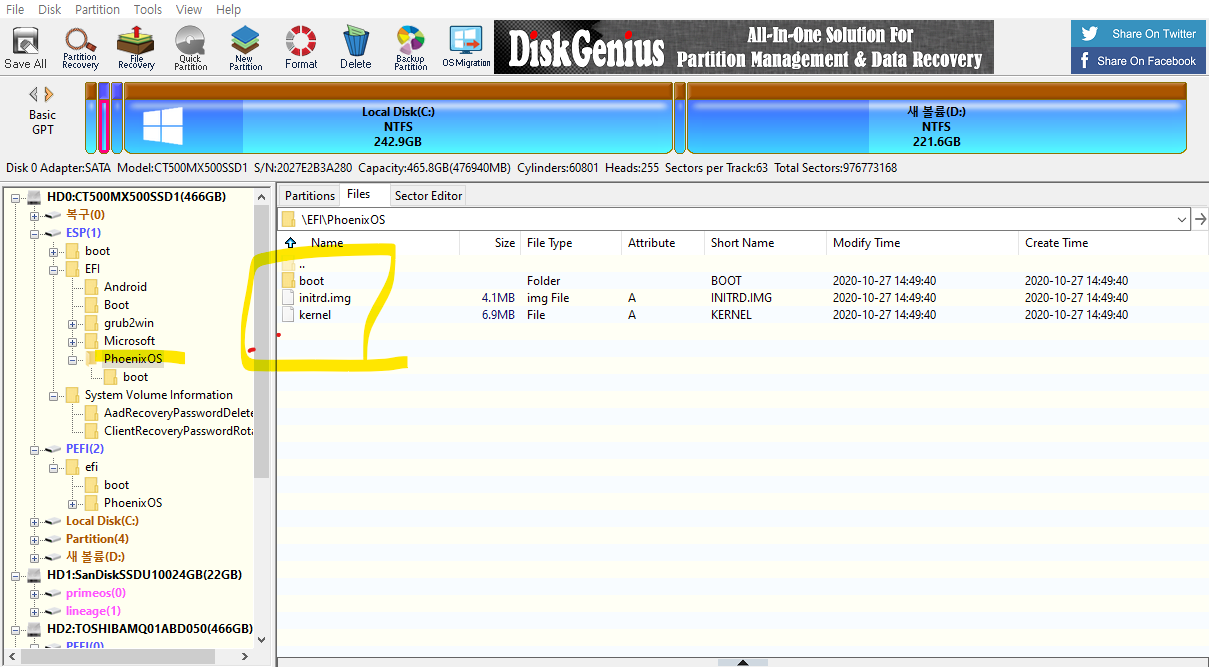Open the File menu

coord(15,9)
